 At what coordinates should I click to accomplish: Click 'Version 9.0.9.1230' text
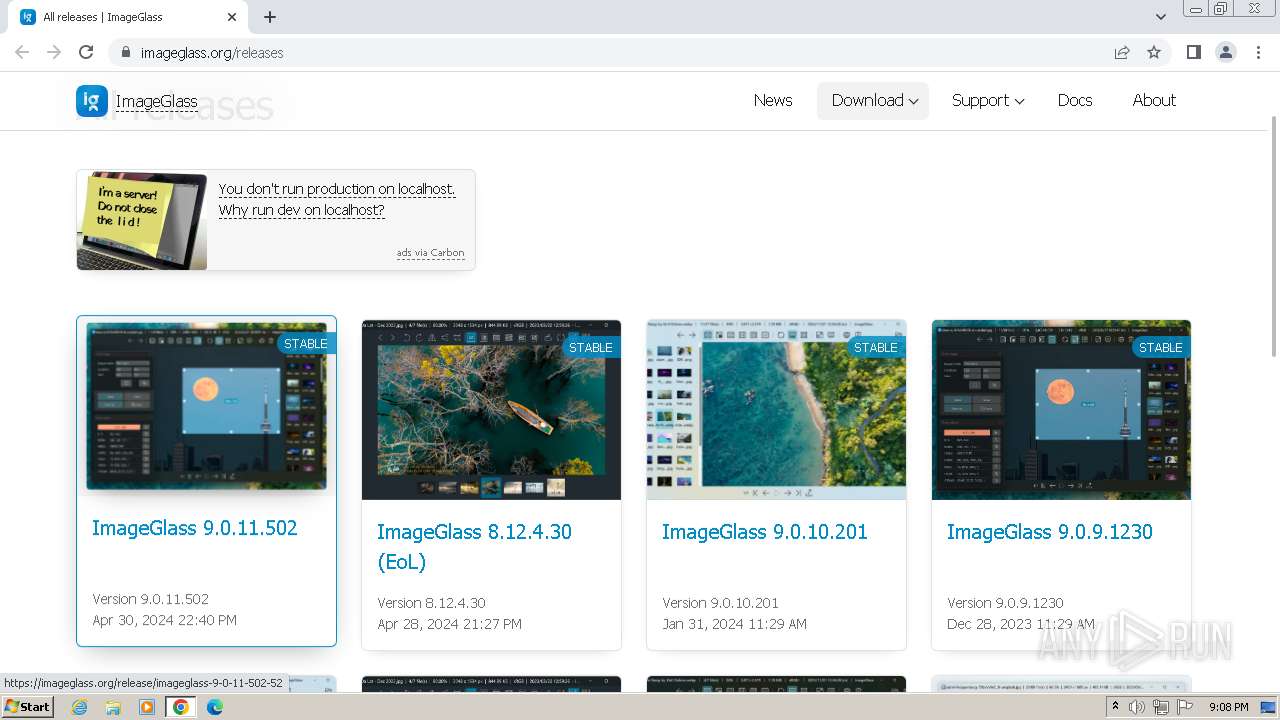(x=1006, y=603)
